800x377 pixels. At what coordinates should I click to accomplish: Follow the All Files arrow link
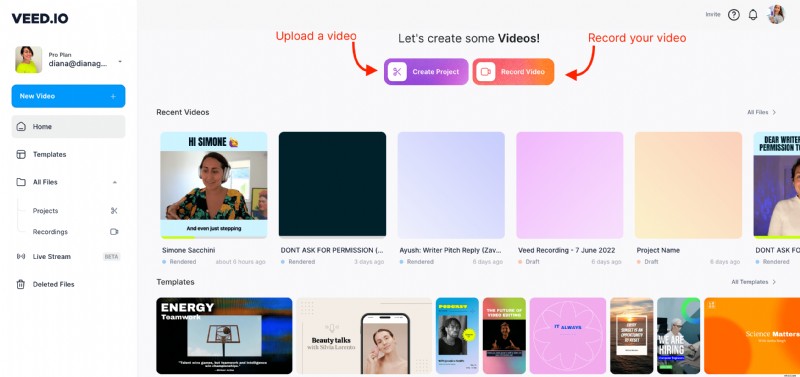coord(762,112)
